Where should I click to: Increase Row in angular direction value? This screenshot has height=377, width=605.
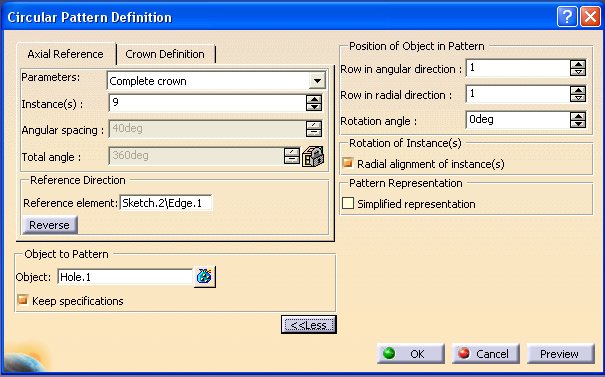(578, 64)
